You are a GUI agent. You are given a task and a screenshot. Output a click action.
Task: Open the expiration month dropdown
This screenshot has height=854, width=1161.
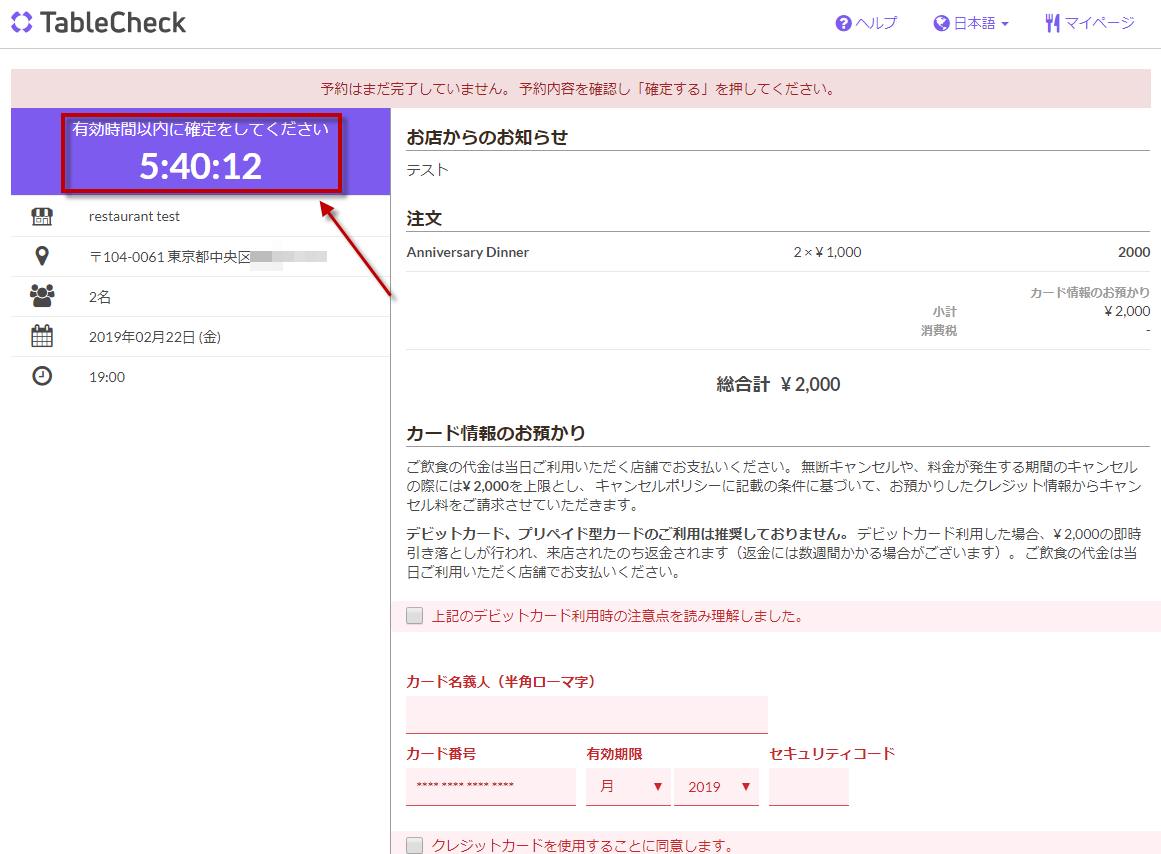(x=628, y=787)
